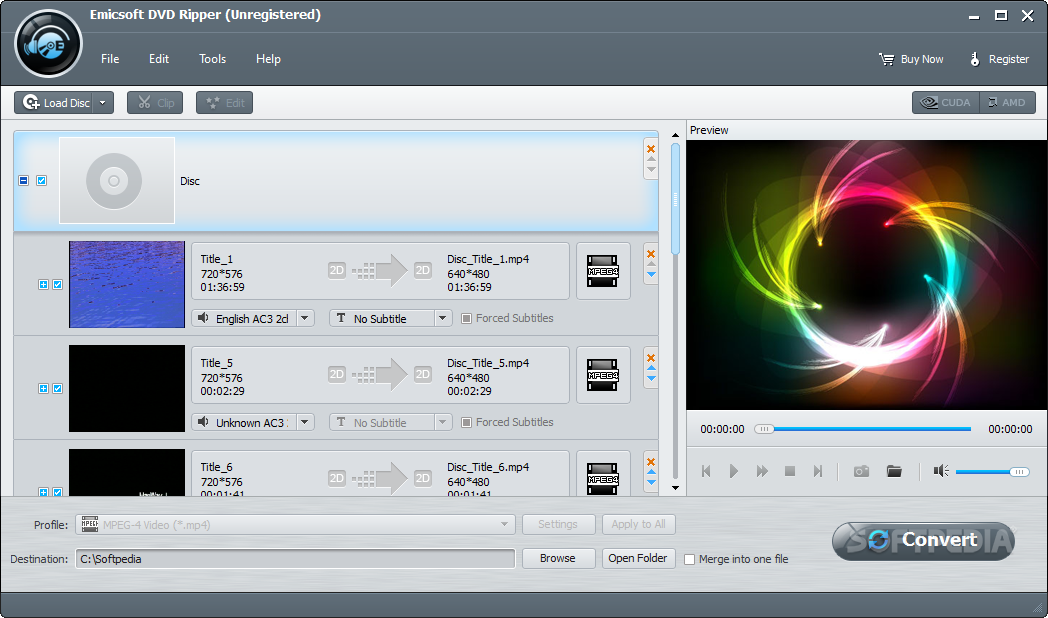The height and width of the screenshot is (618, 1048).
Task: Expand the Title_5 row
Action: click(43, 388)
